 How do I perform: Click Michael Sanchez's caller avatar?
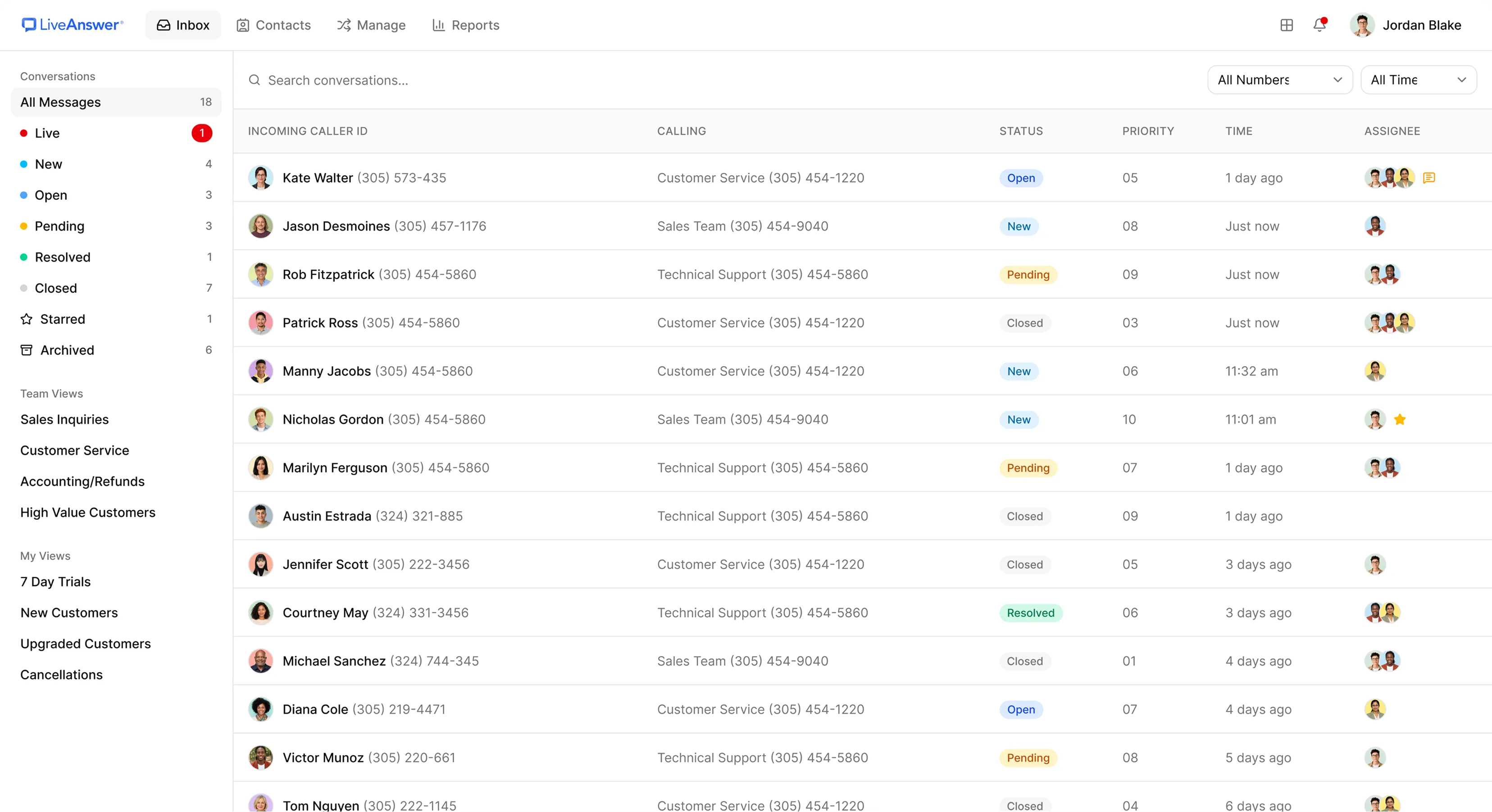[261, 661]
